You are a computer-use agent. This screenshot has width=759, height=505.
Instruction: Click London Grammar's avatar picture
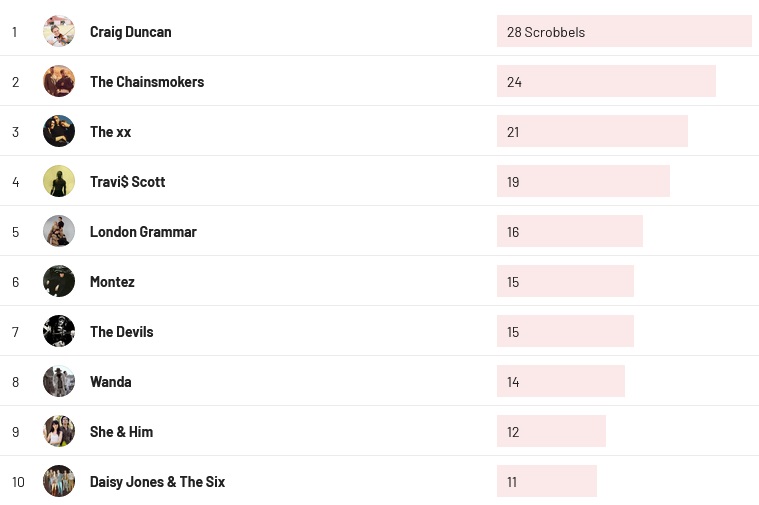pyautogui.click(x=59, y=231)
